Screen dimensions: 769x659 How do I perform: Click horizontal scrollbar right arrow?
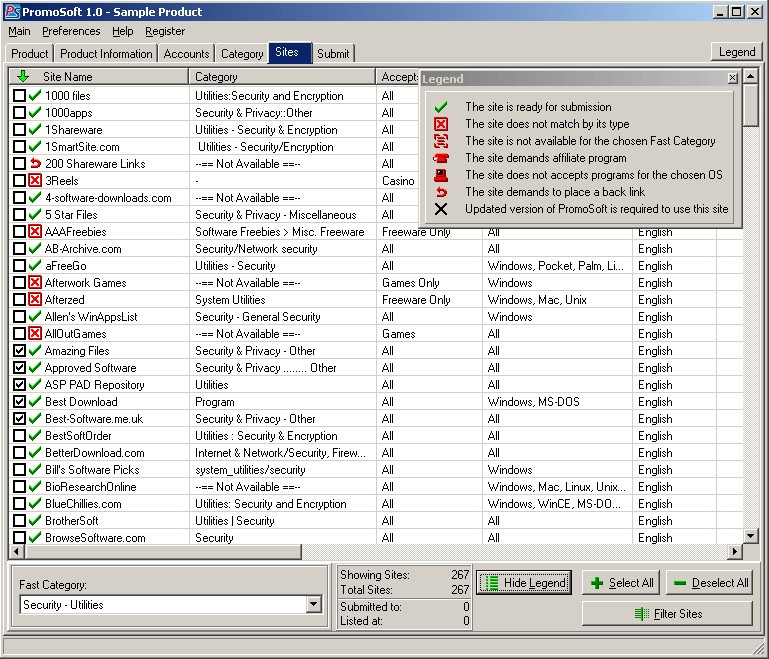pyautogui.click(x=734, y=552)
